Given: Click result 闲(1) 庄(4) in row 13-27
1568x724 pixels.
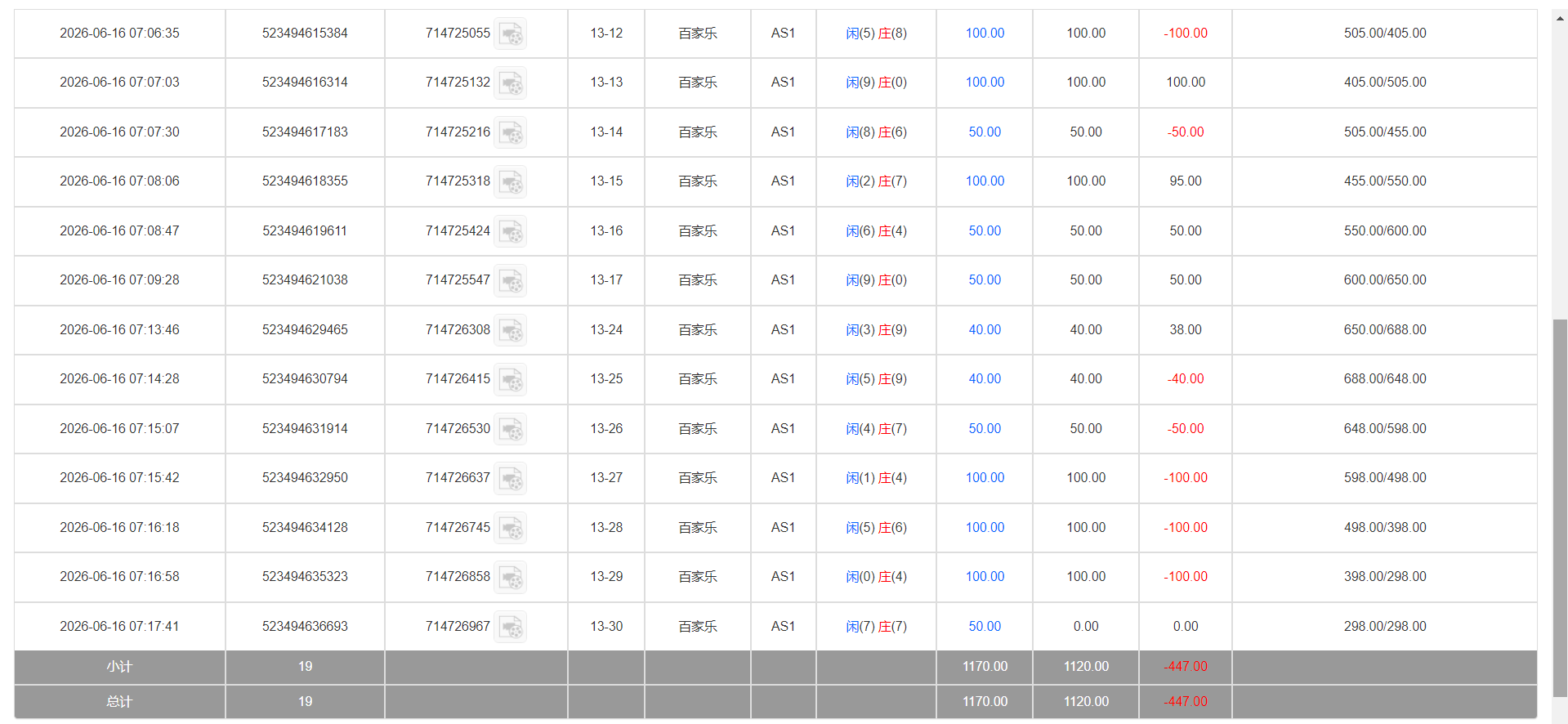Looking at the screenshot, I should coord(876,478).
